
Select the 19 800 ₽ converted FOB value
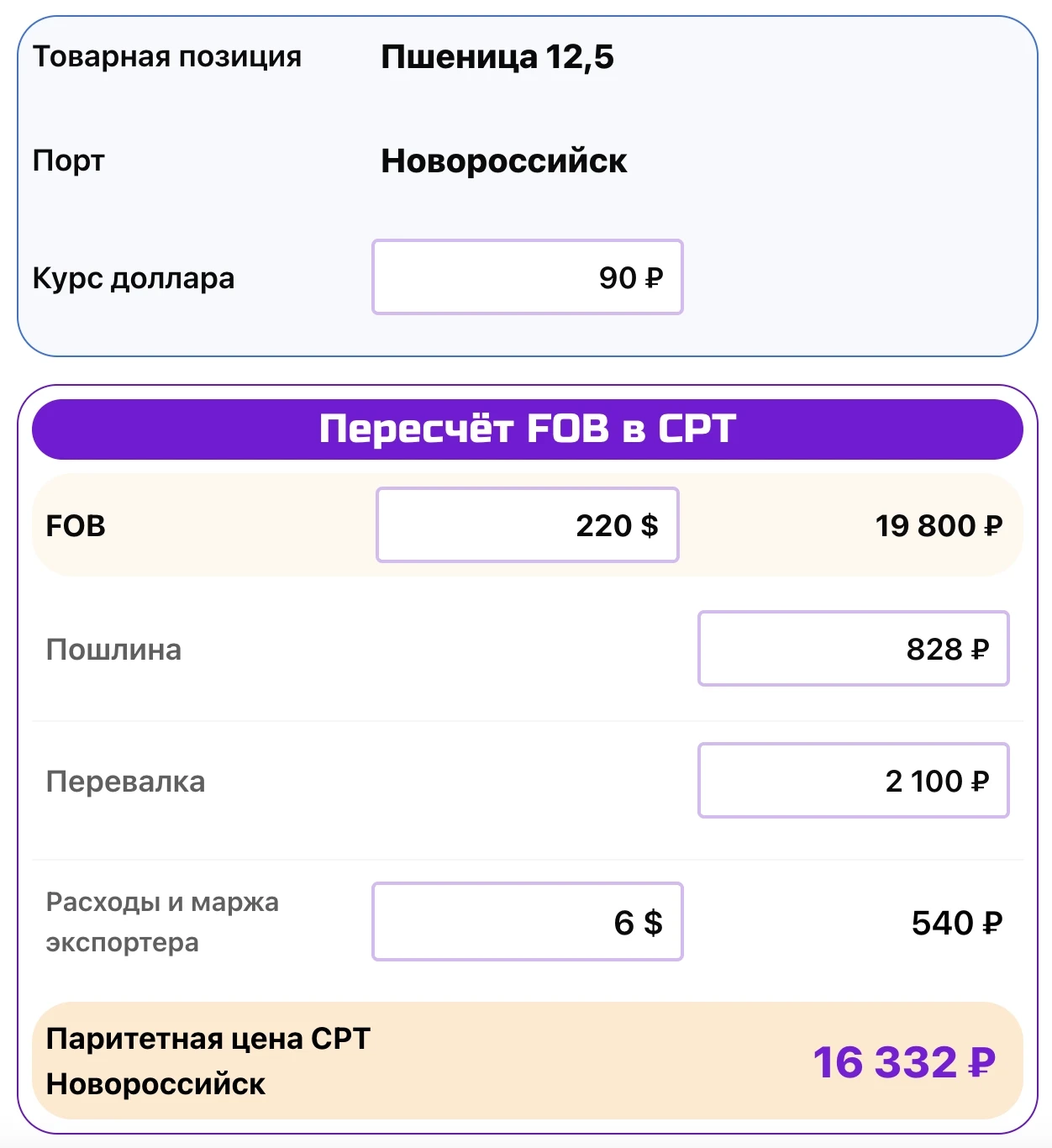coord(939,526)
